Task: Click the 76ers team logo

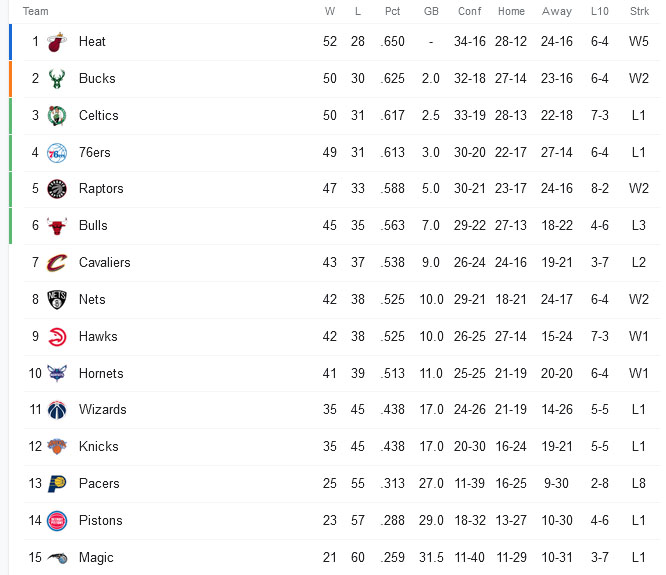Action: click(57, 152)
